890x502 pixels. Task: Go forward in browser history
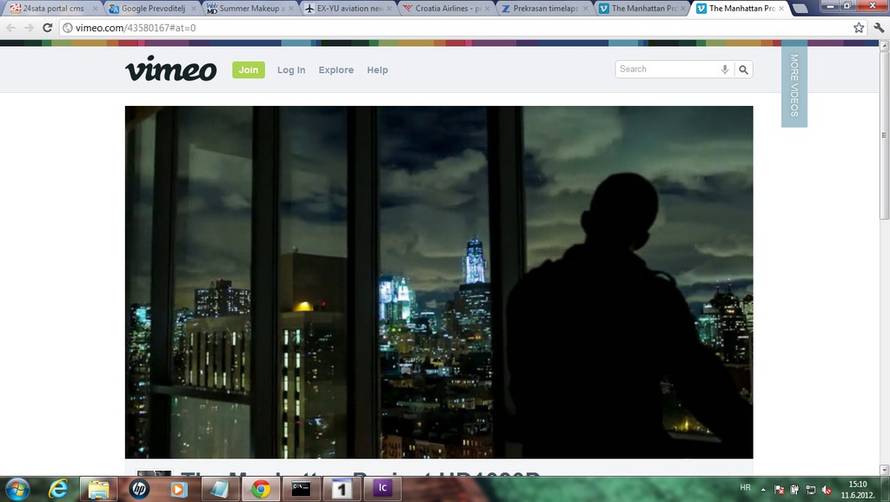coord(29,27)
